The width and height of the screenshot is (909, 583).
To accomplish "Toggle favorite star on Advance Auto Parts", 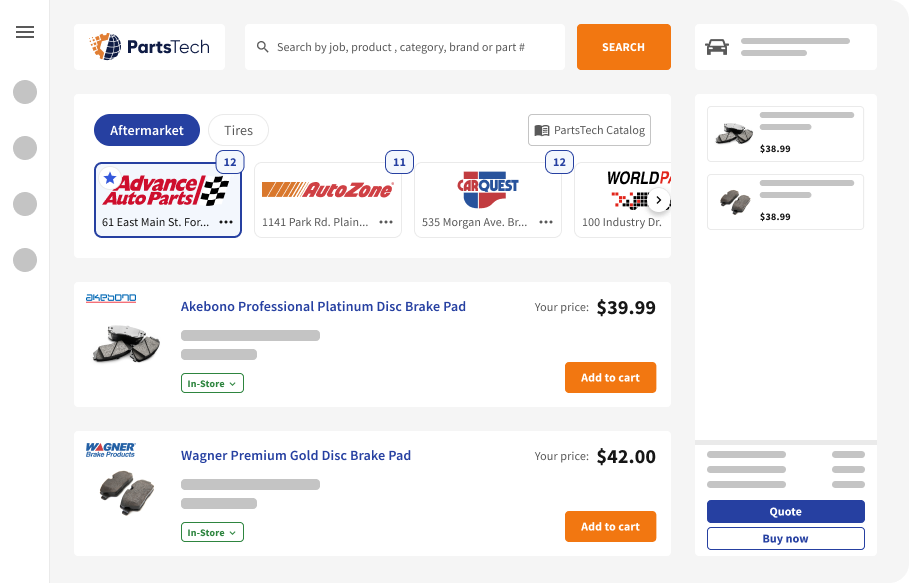I will [110, 178].
